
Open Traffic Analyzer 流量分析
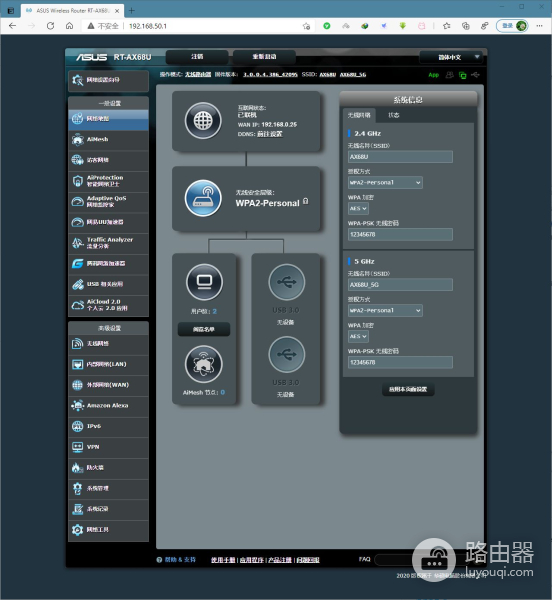[x=108, y=243]
